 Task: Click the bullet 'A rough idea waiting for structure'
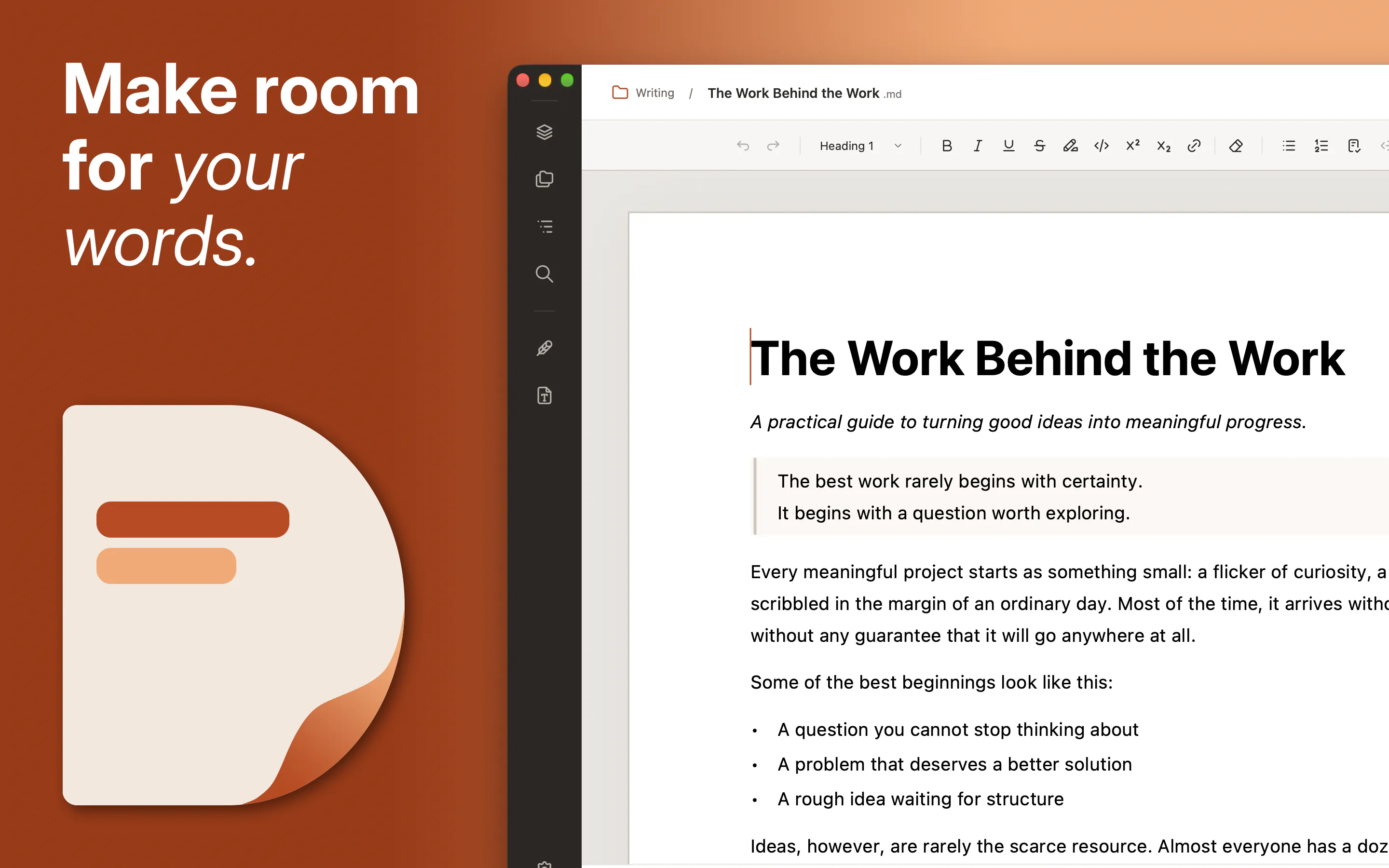coord(921,799)
